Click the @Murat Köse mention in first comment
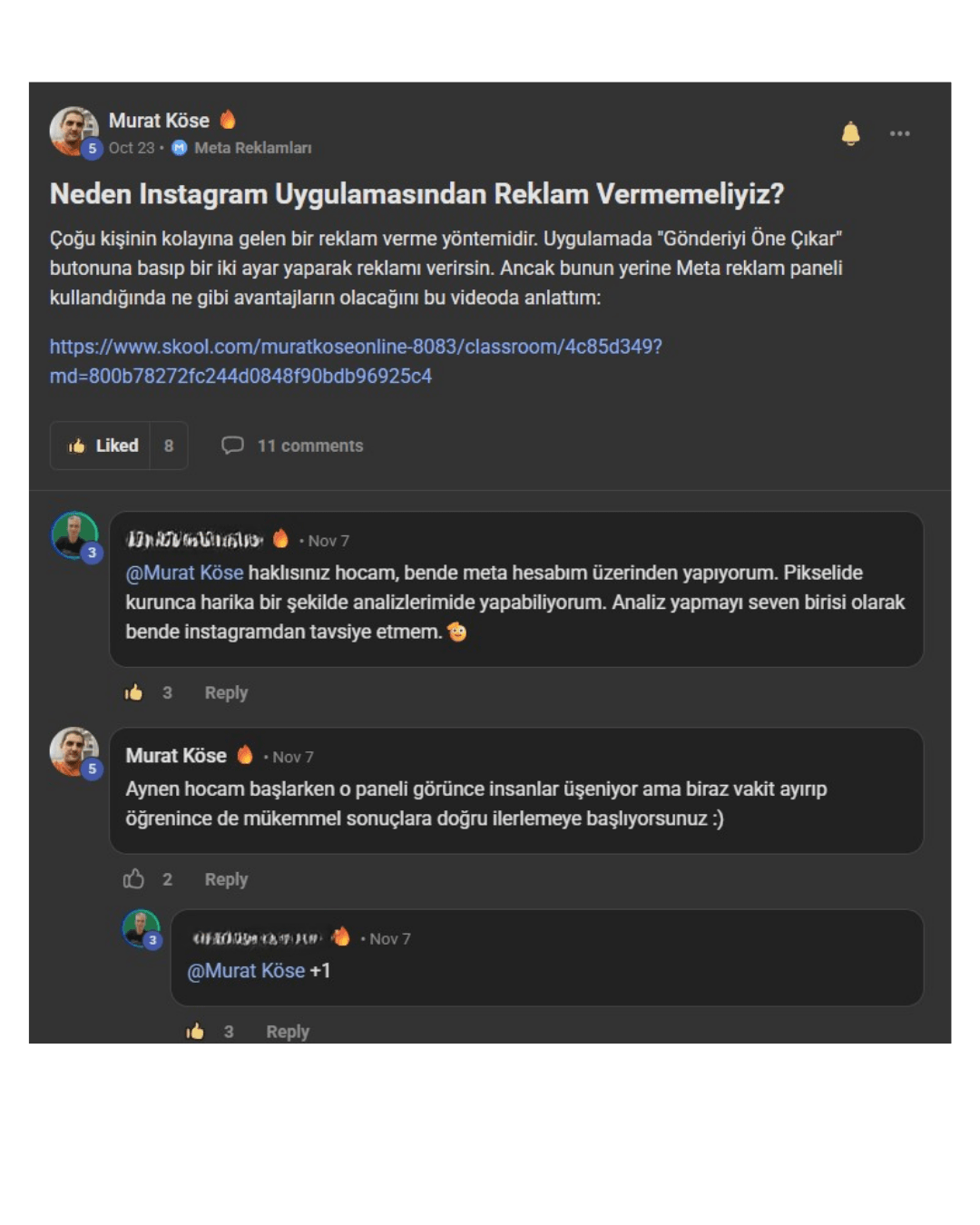The height and width of the screenshot is (1225, 980). coord(185,573)
